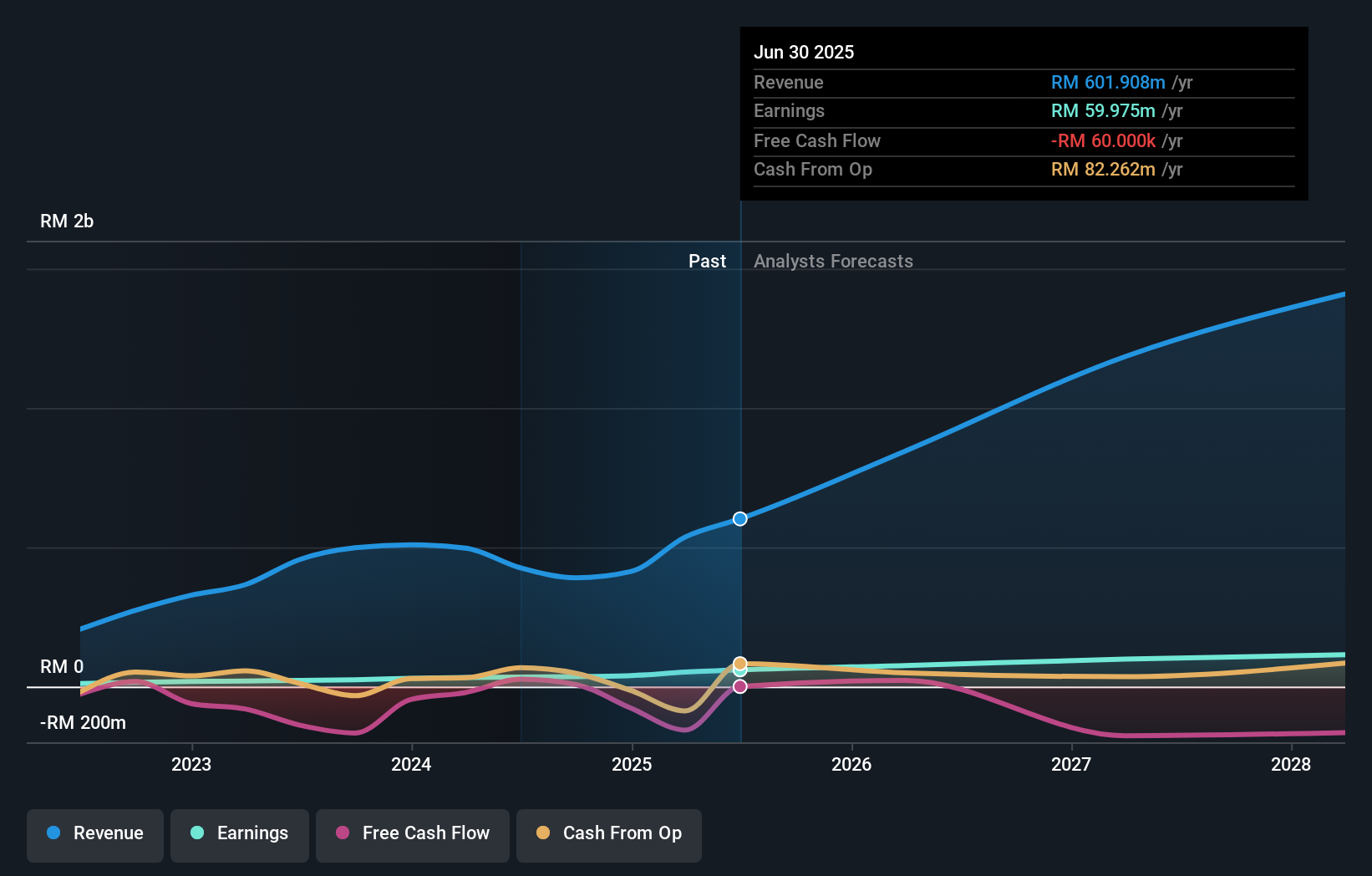
Task: Click the Past section label
Action: pyautogui.click(x=708, y=261)
